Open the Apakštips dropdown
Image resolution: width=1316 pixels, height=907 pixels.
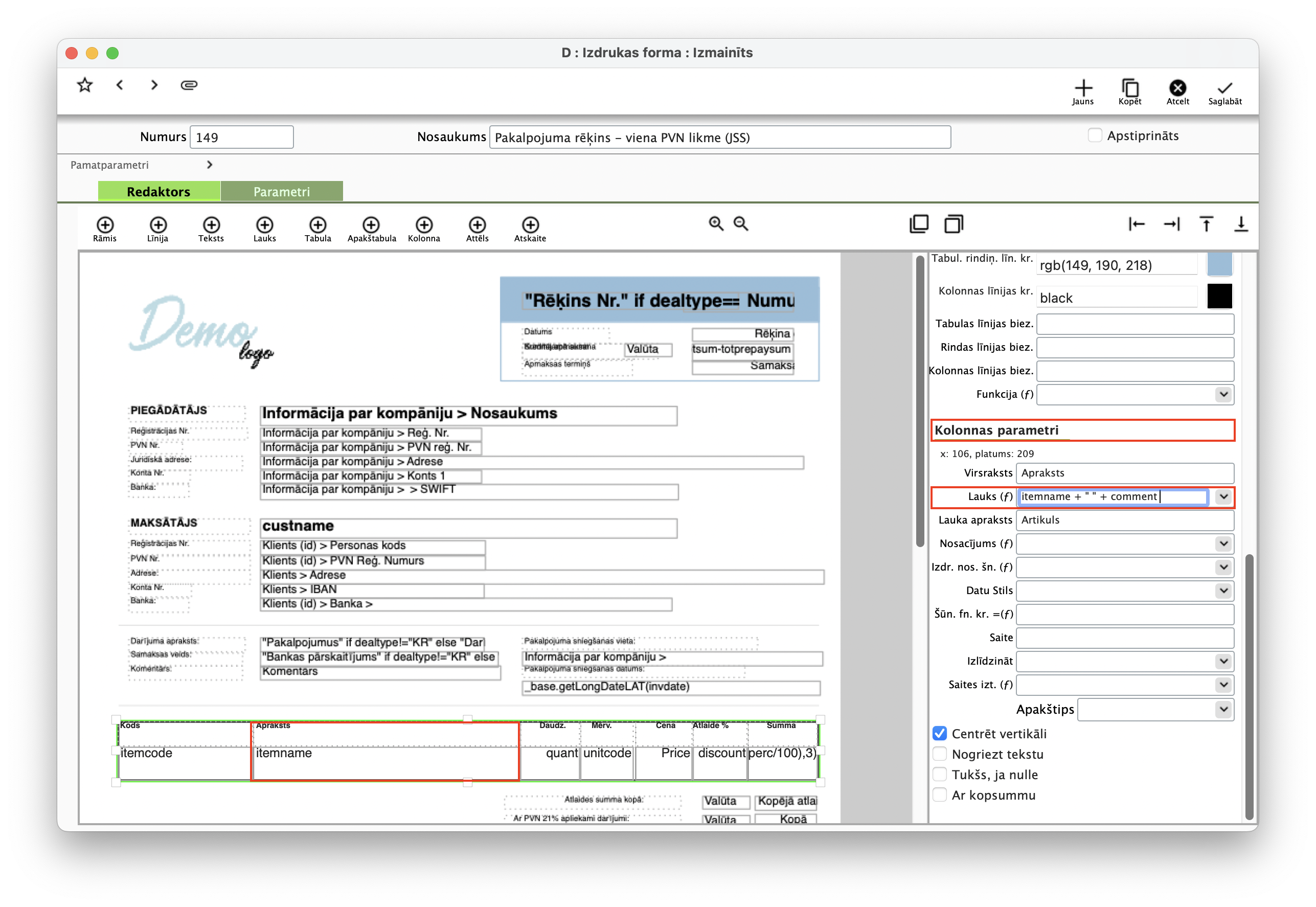(x=1223, y=709)
